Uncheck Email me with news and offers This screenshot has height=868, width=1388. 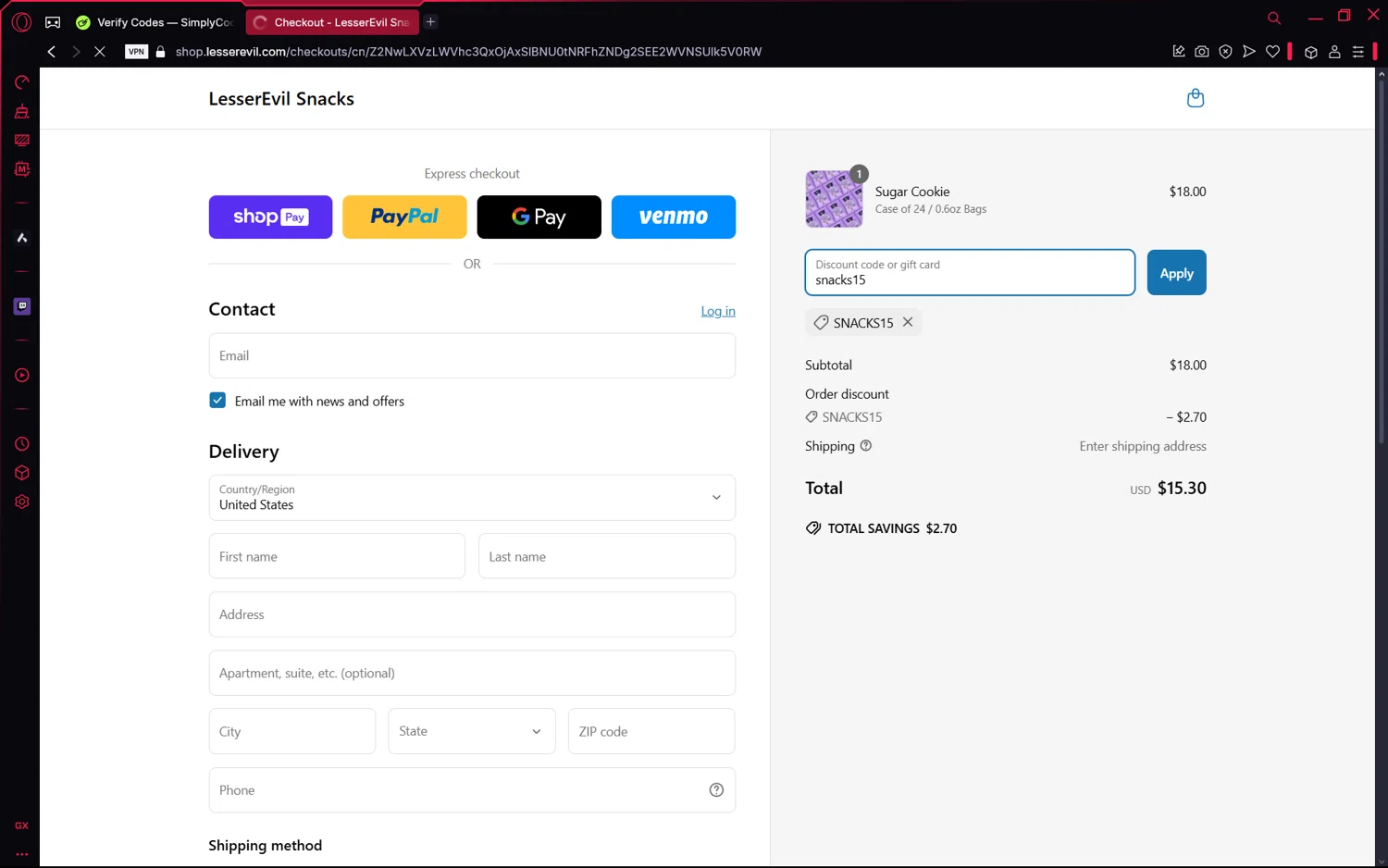(x=217, y=401)
